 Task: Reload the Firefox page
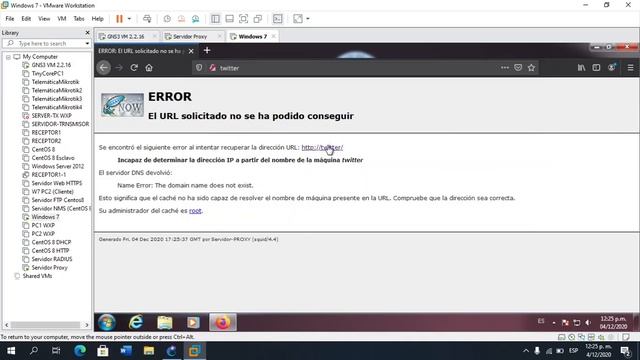(134, 68)
